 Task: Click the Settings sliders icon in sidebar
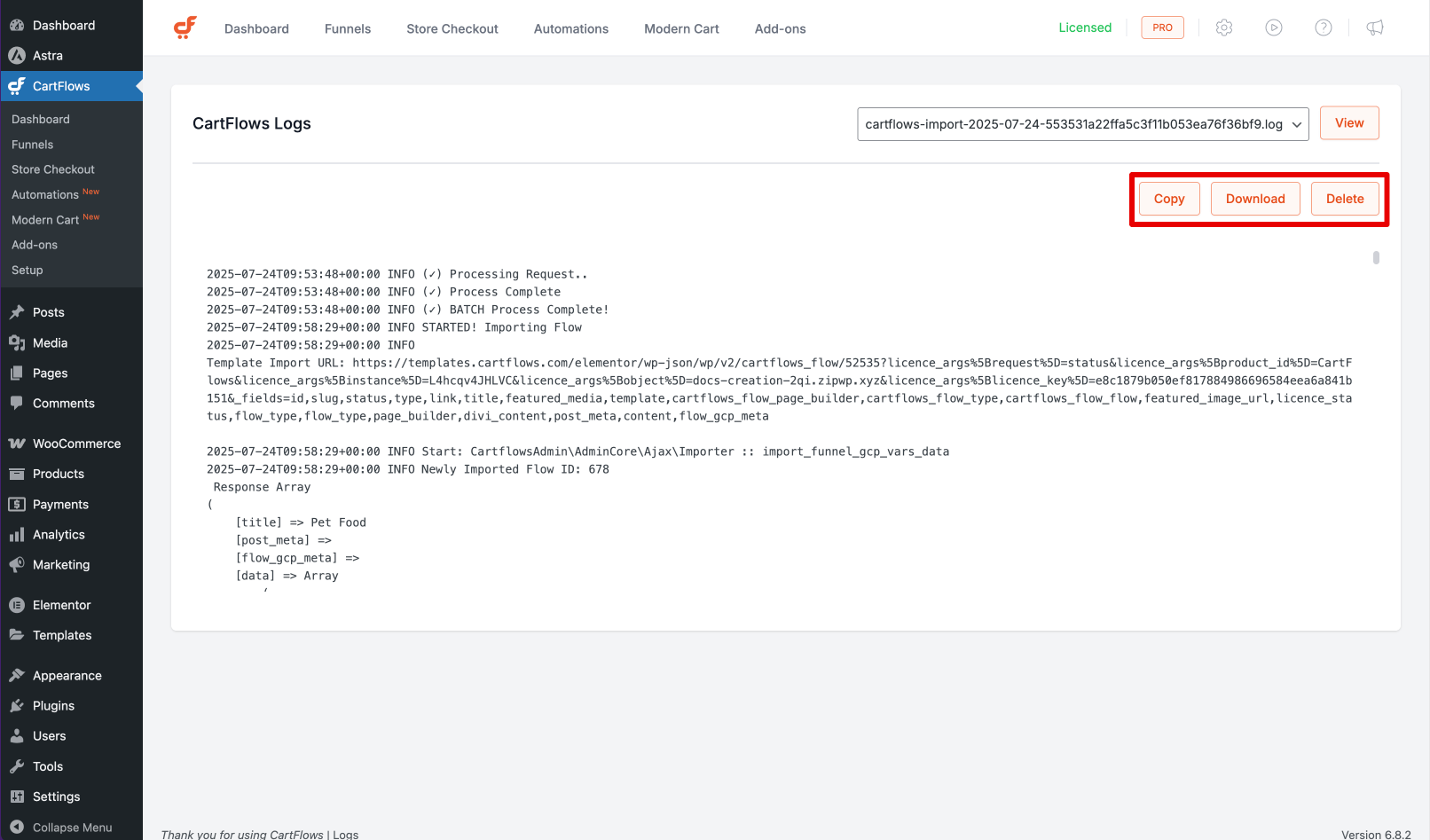[x=17, y=797]
